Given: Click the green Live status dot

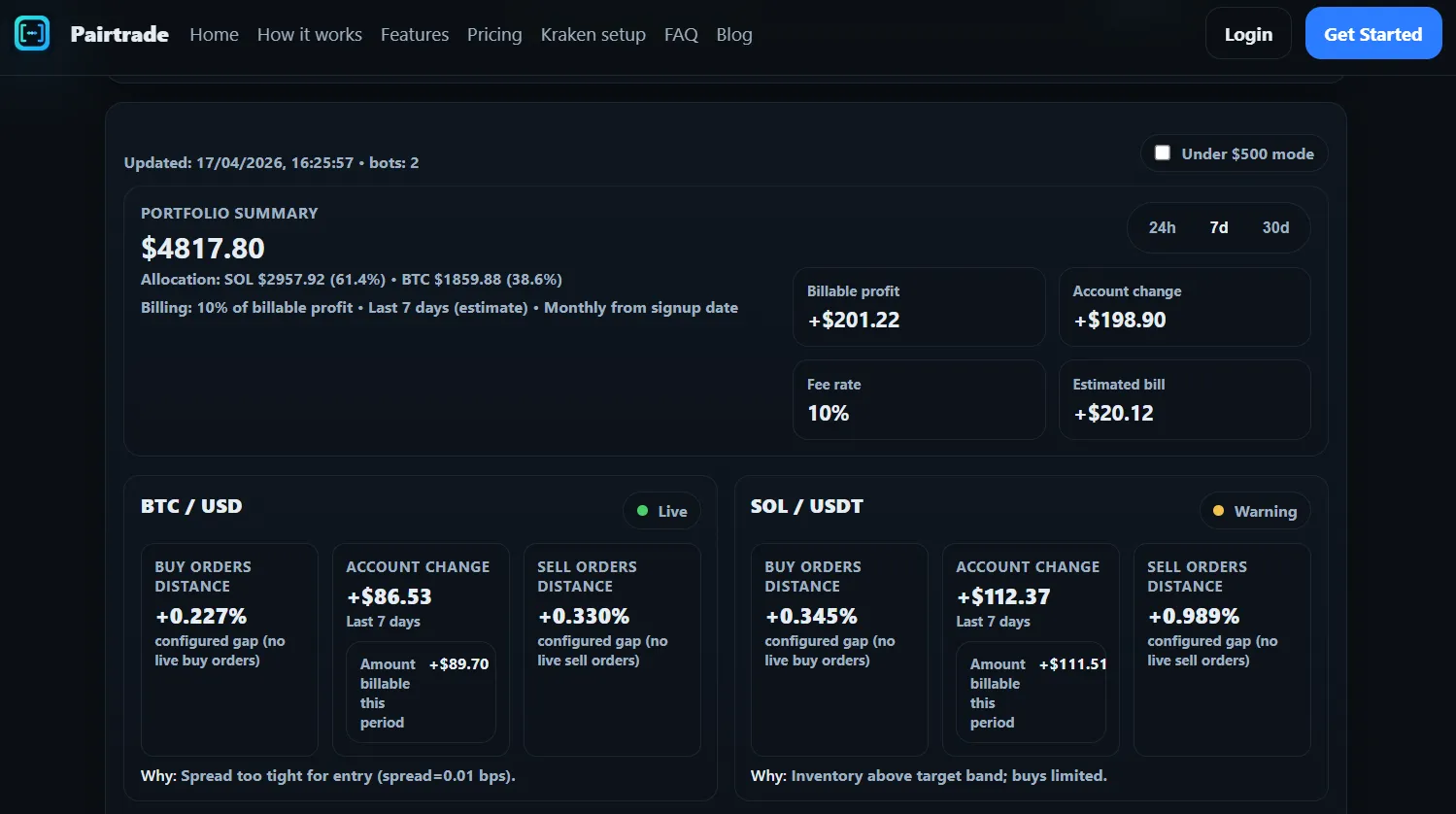Looking at the screenshot, I should pos(642,511).
